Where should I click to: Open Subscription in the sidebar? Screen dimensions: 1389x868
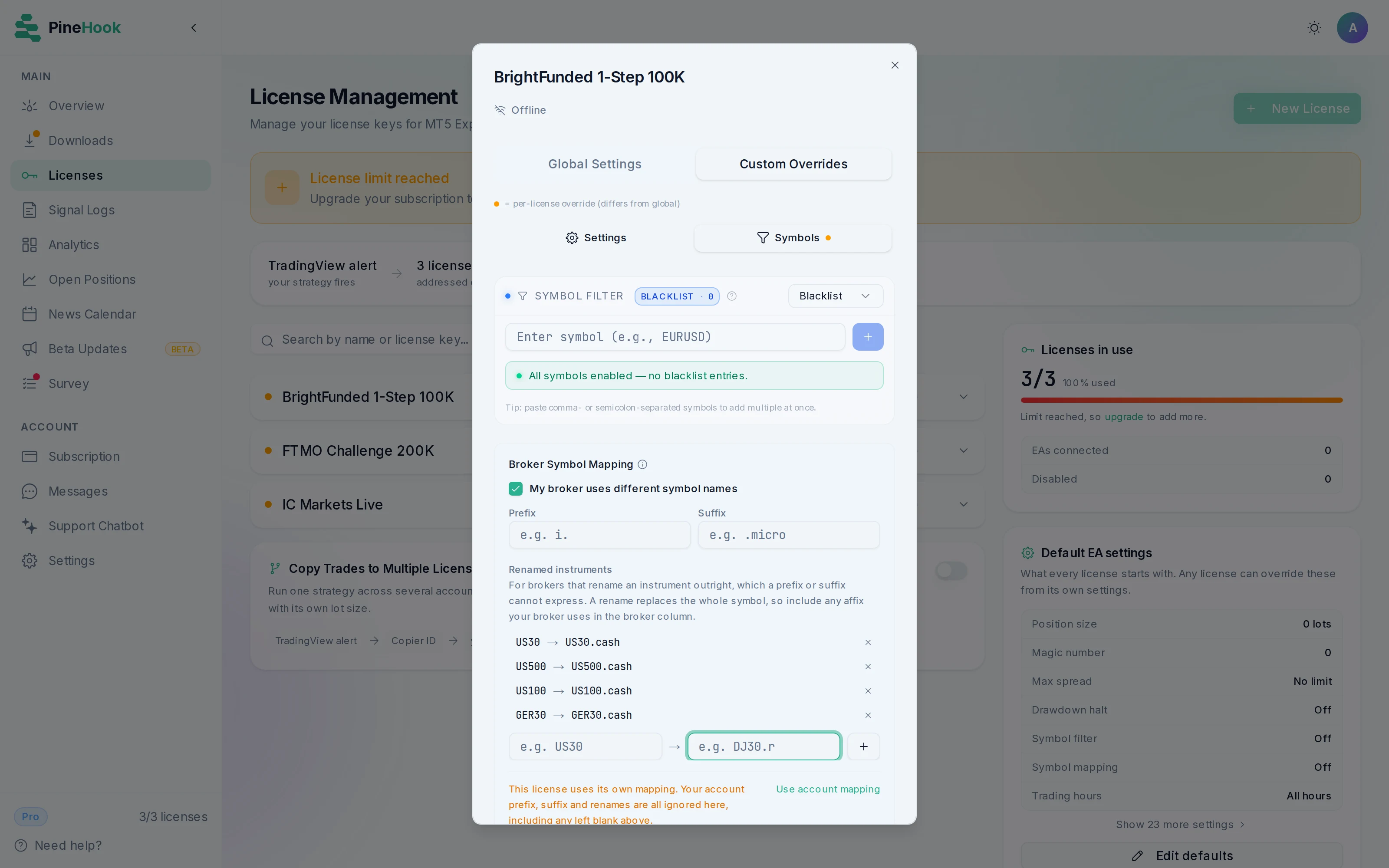point(110,457)
